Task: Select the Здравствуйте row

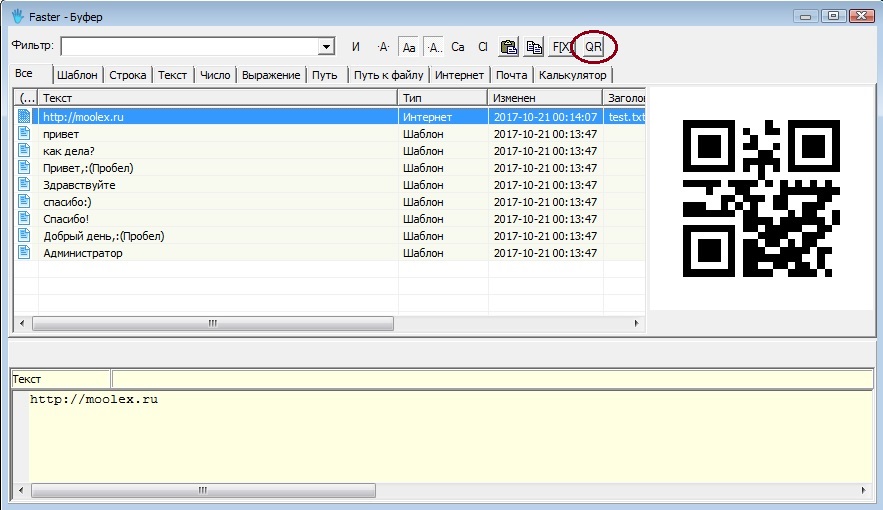Action: 329,185
